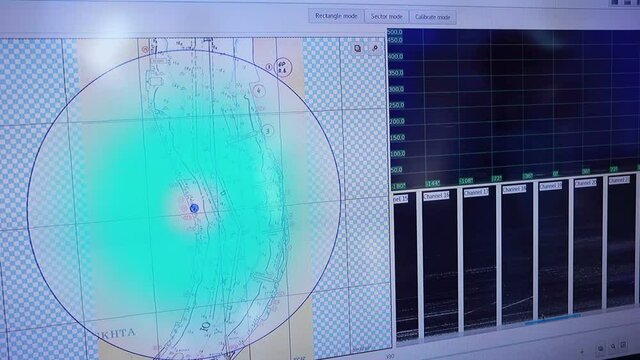
Task: Click the rightmost icon in bottom-right corner
Action: (x=623, y=345)
